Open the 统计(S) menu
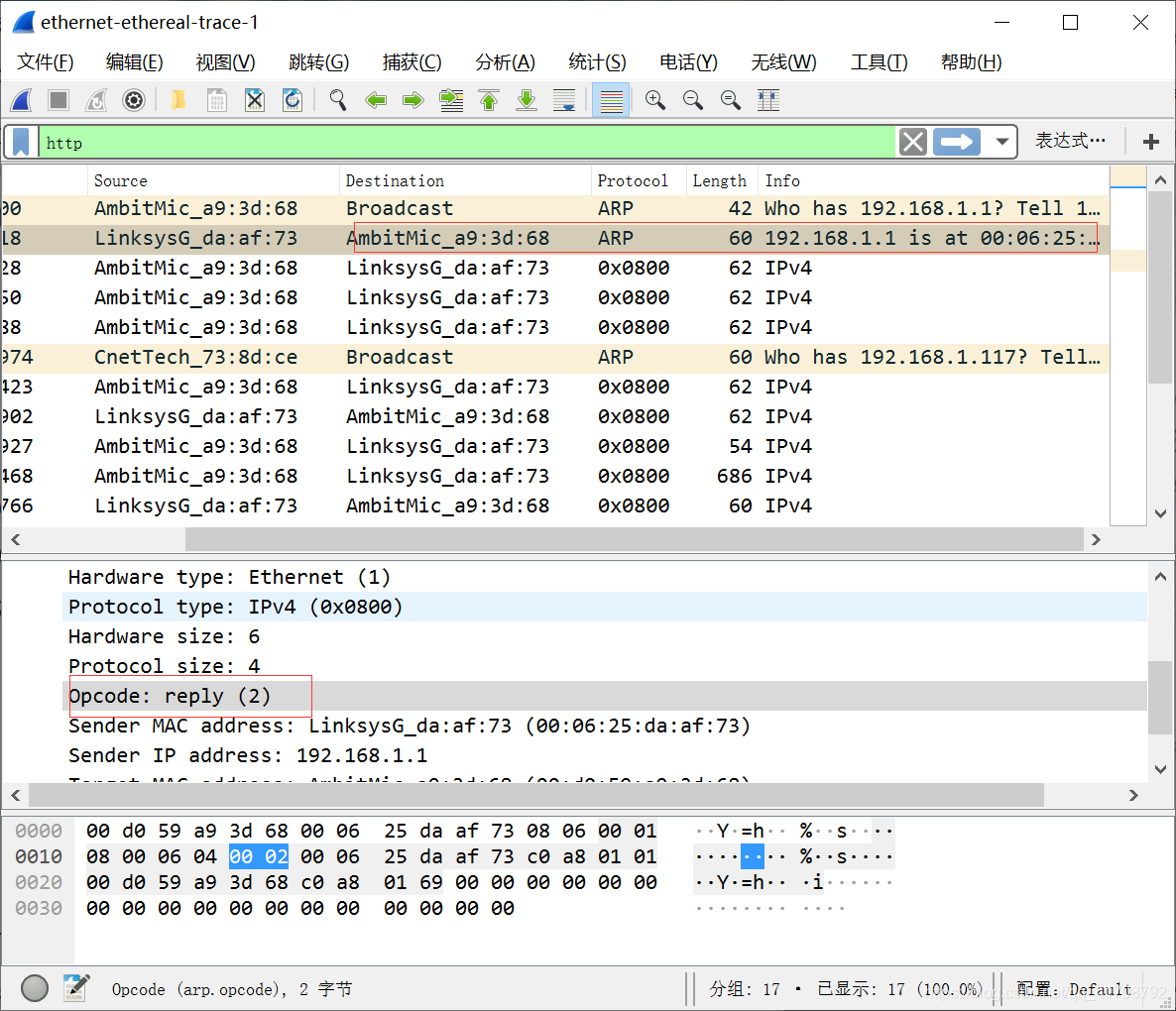Image resolution: width=1176 pixels, height=1011 pixels. 597,62
